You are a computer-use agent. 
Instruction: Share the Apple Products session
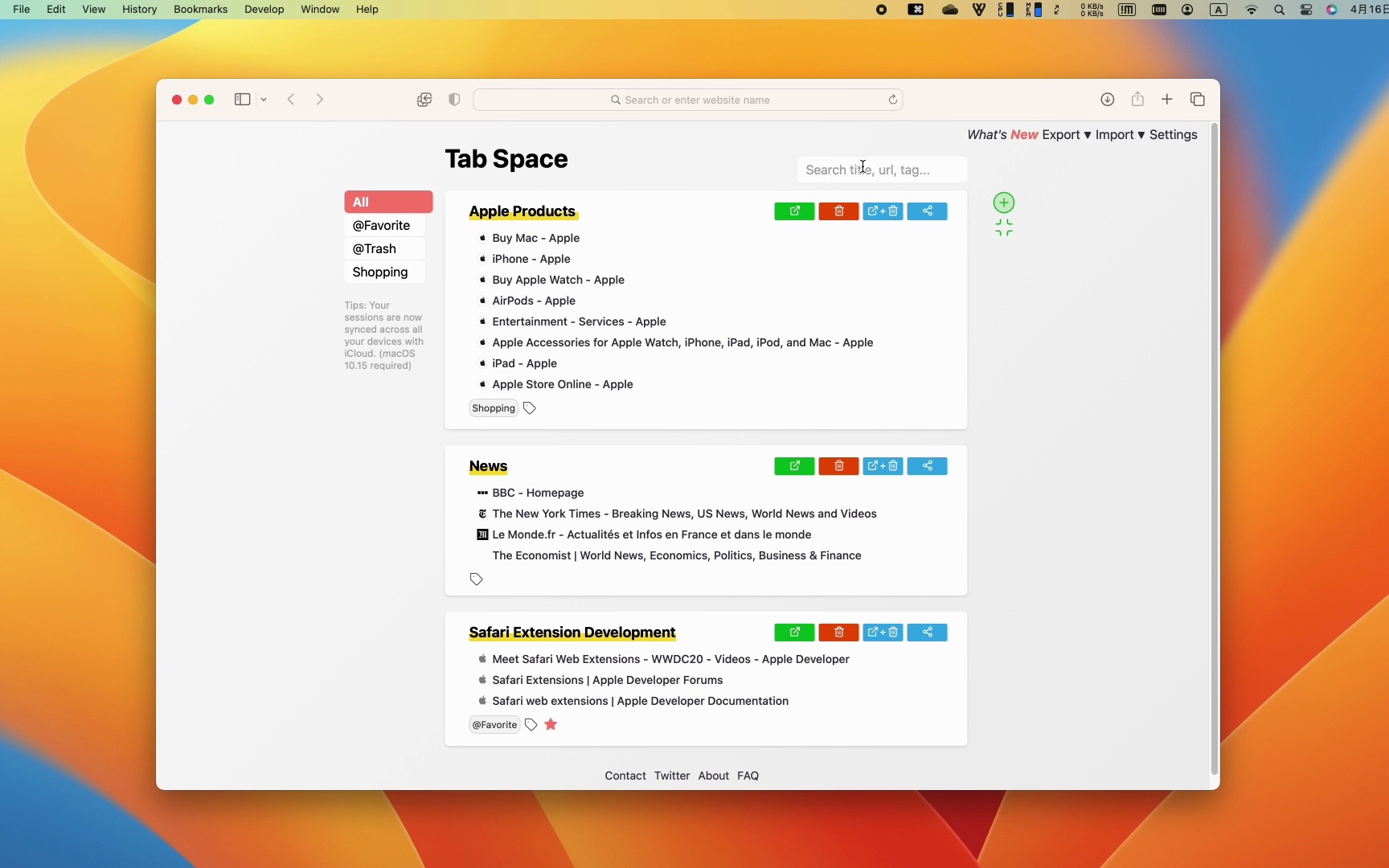click(927, 211)
